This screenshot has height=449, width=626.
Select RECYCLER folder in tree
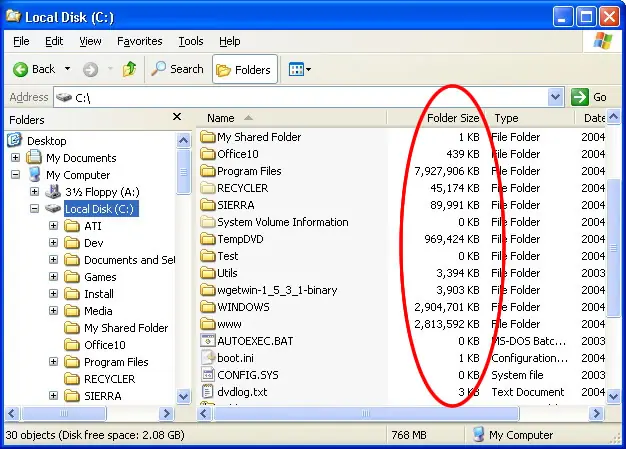tap(109, 379)
